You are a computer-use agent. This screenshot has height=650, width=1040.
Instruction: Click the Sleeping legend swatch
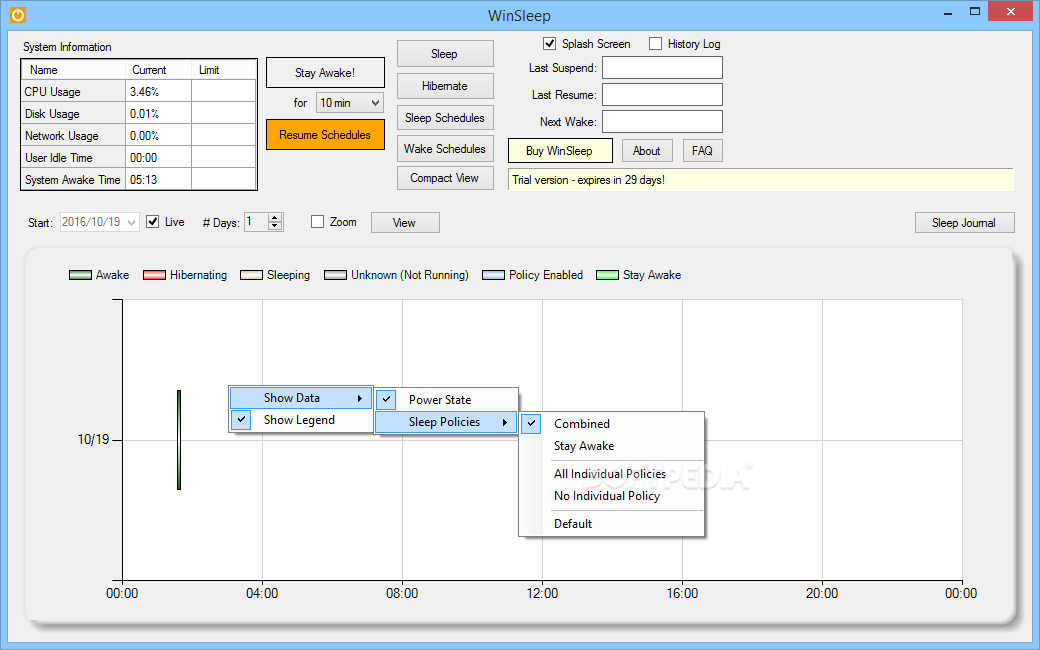[251, 275]
